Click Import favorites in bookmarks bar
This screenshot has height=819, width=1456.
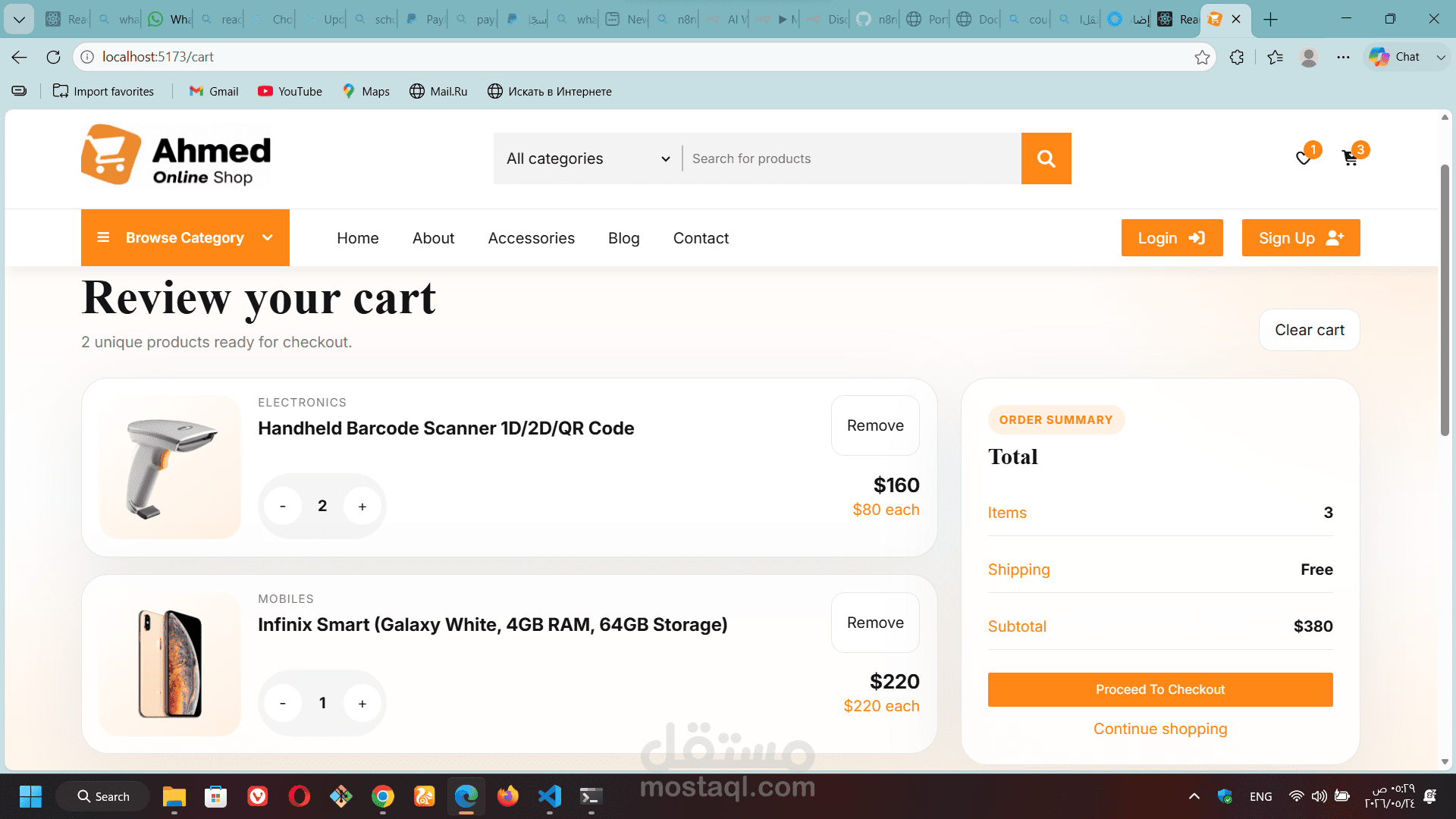point(103,92)
